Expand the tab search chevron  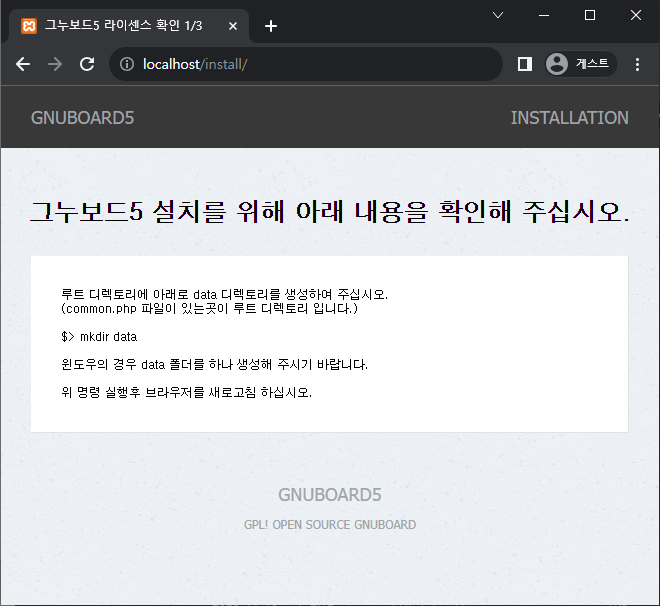(x=498, y=16)
